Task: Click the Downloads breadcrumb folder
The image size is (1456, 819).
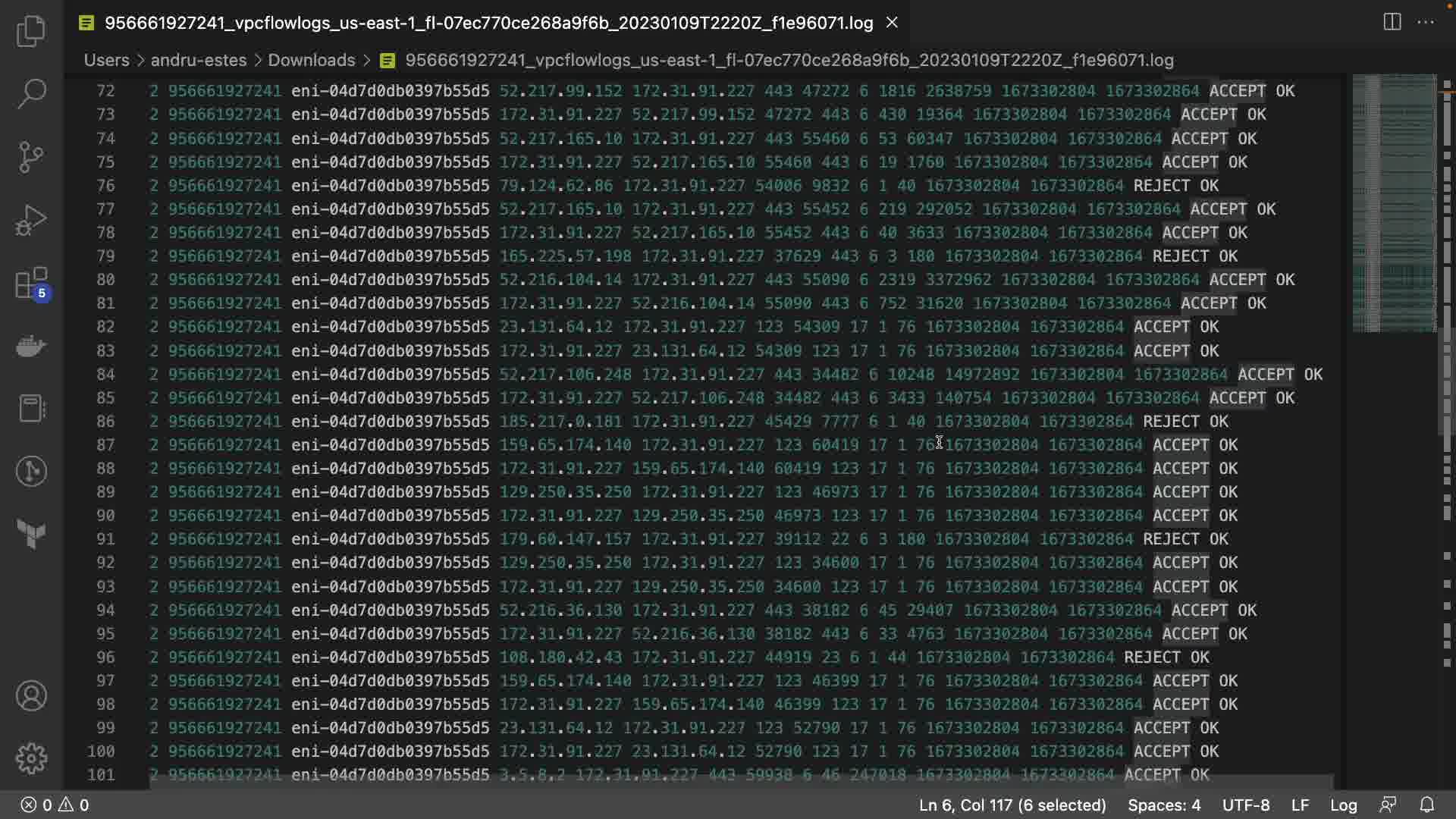Action: coord(311,60)
